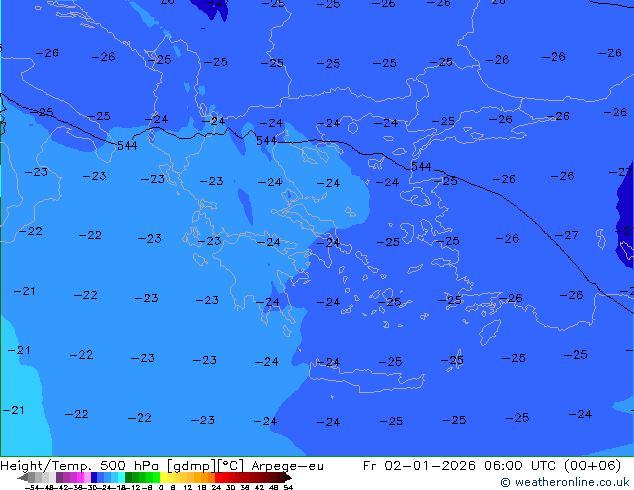This screenshot has height=490, width=634.
Task: Select the '[°C]' unit label
Action: (x=230, y=466)
